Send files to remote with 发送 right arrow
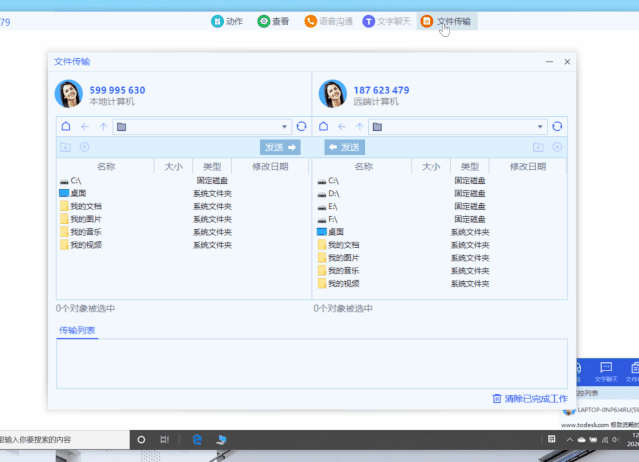639x462 pixels. point(280,147)
